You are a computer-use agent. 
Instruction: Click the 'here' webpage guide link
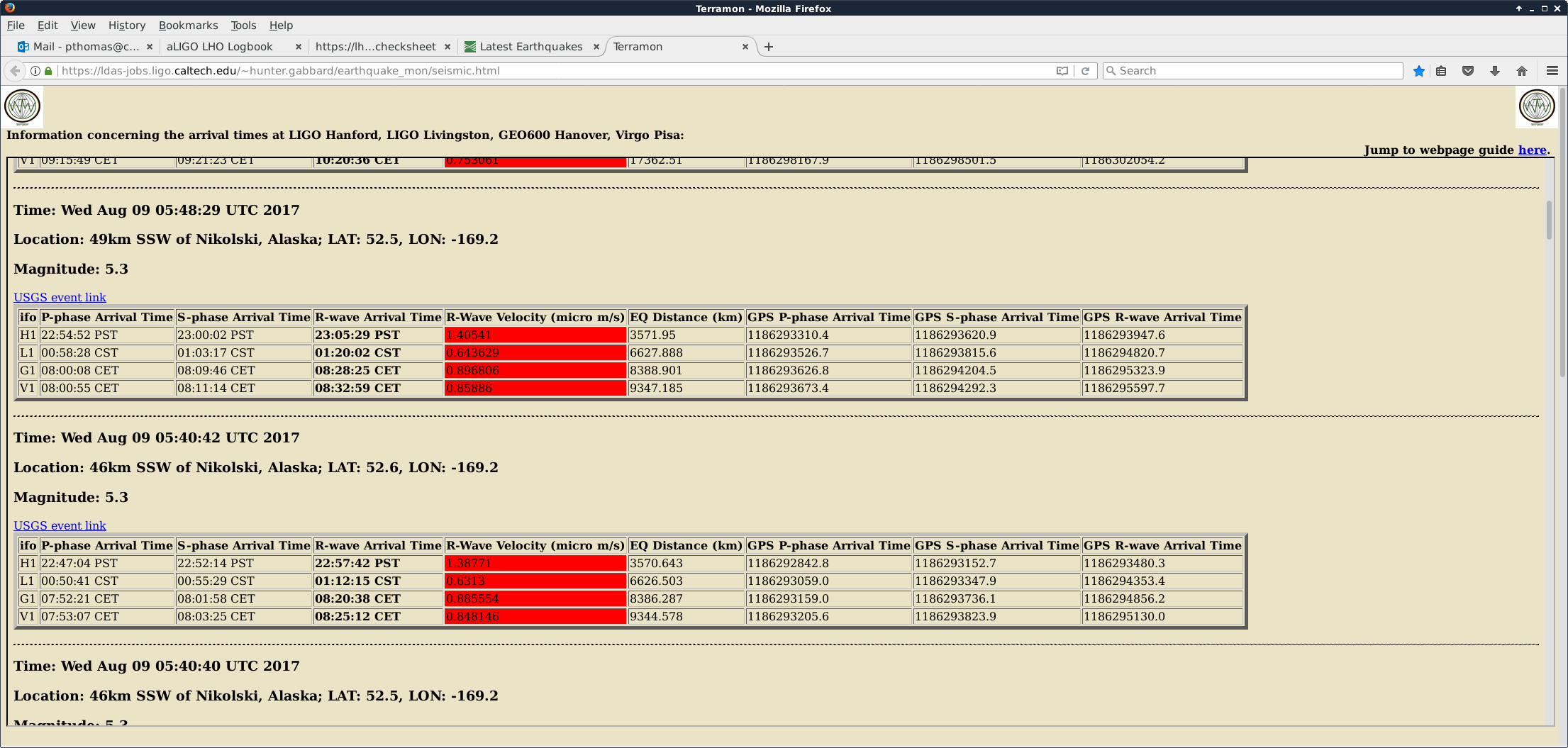point(1532,150)
